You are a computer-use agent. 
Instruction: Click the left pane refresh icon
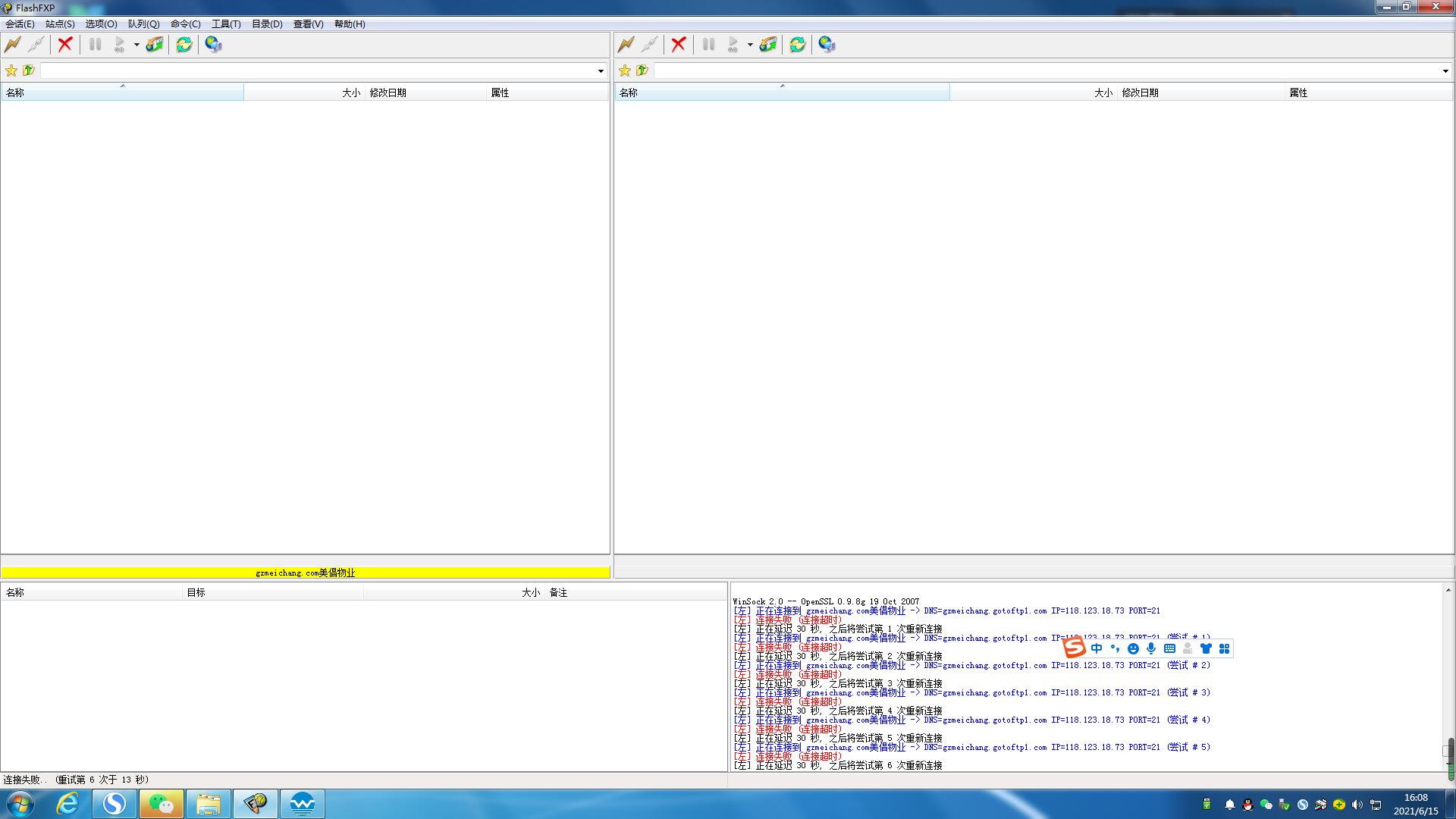(184, 45)
